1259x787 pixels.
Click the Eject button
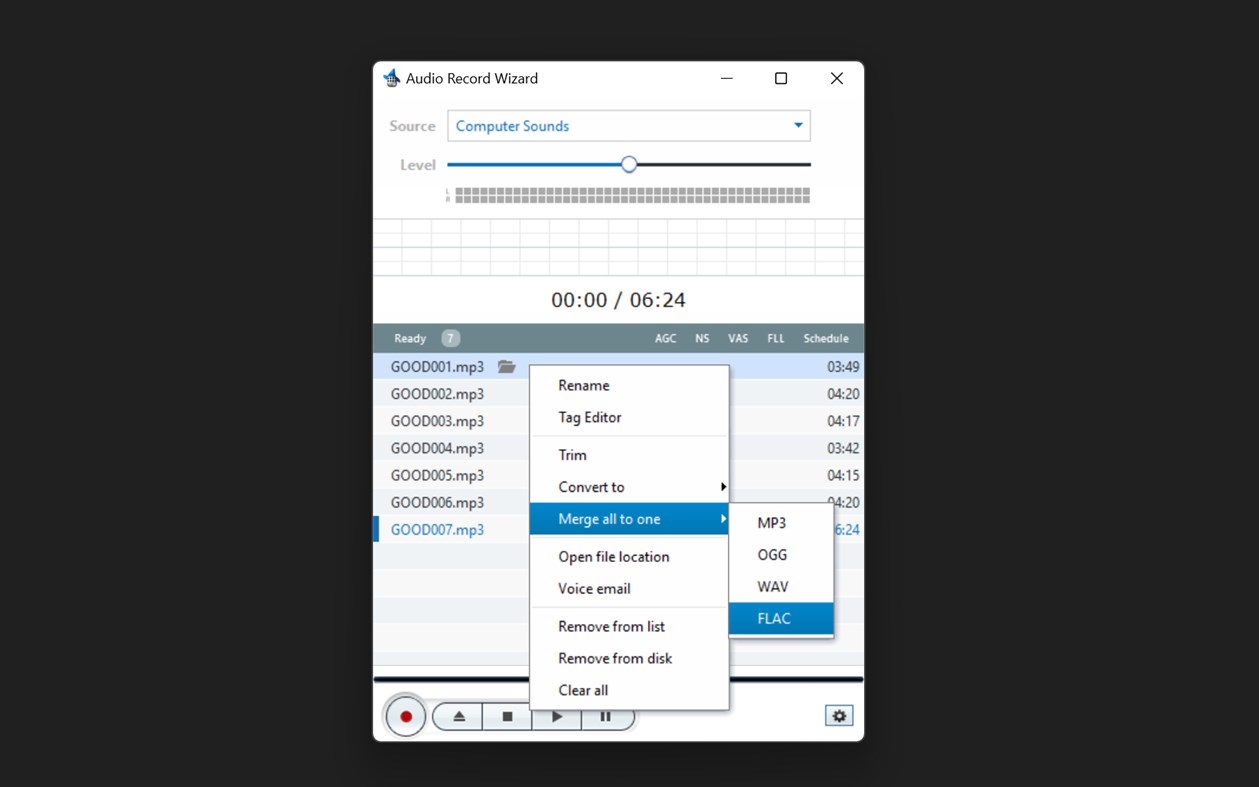(457, 716)
